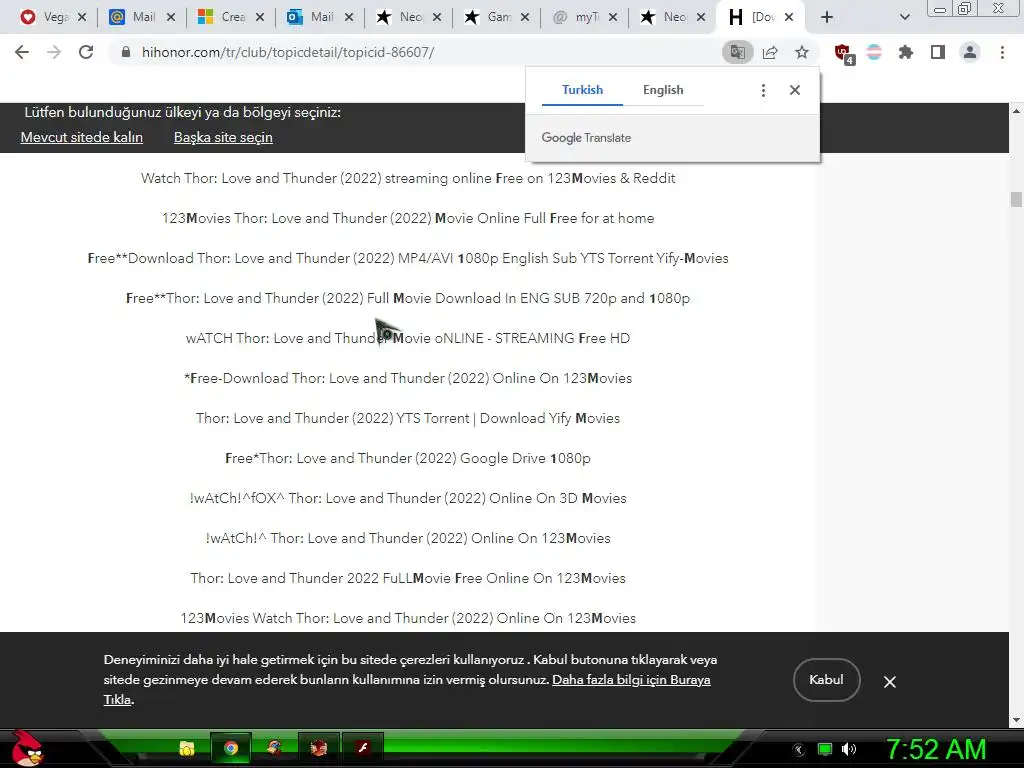Screen dimensions: 1024x768
Task: Open the Google Translate icon in address bar
Action: (x=737, y=52)
